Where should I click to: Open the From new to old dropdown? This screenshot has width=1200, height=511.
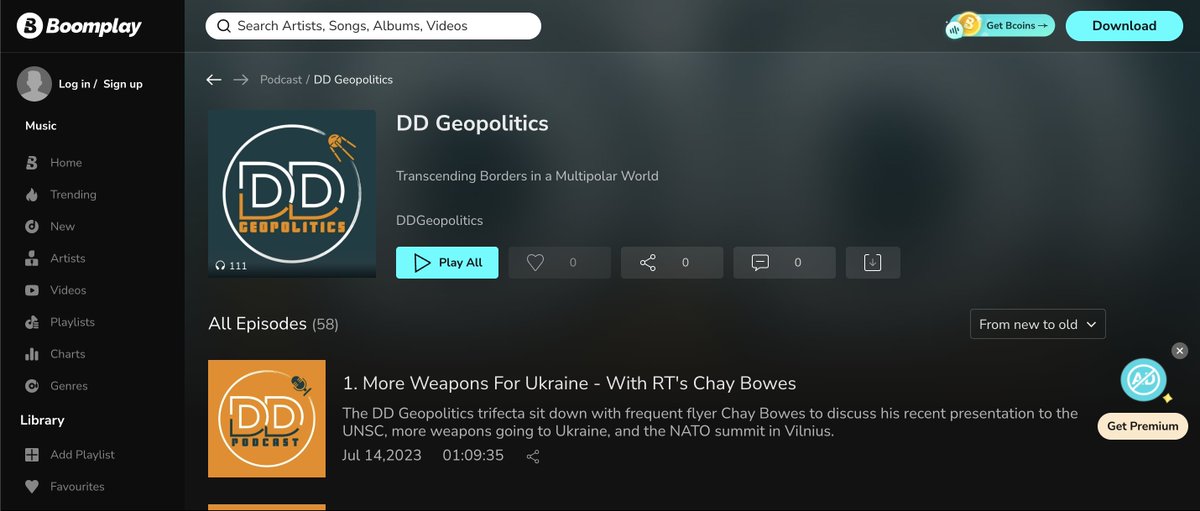(x=1038, y=324)
